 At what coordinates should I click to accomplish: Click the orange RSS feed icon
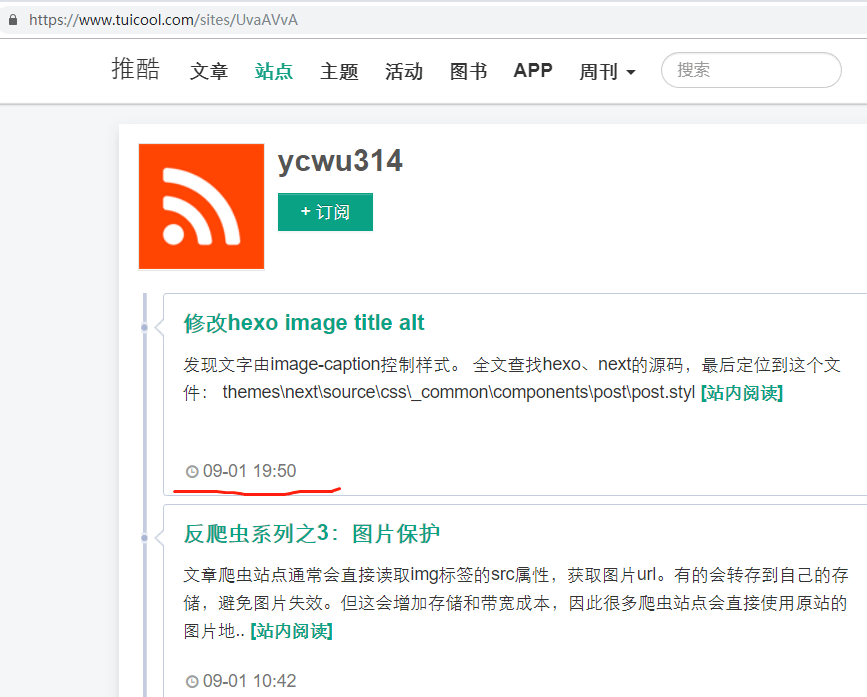point(201,206)
